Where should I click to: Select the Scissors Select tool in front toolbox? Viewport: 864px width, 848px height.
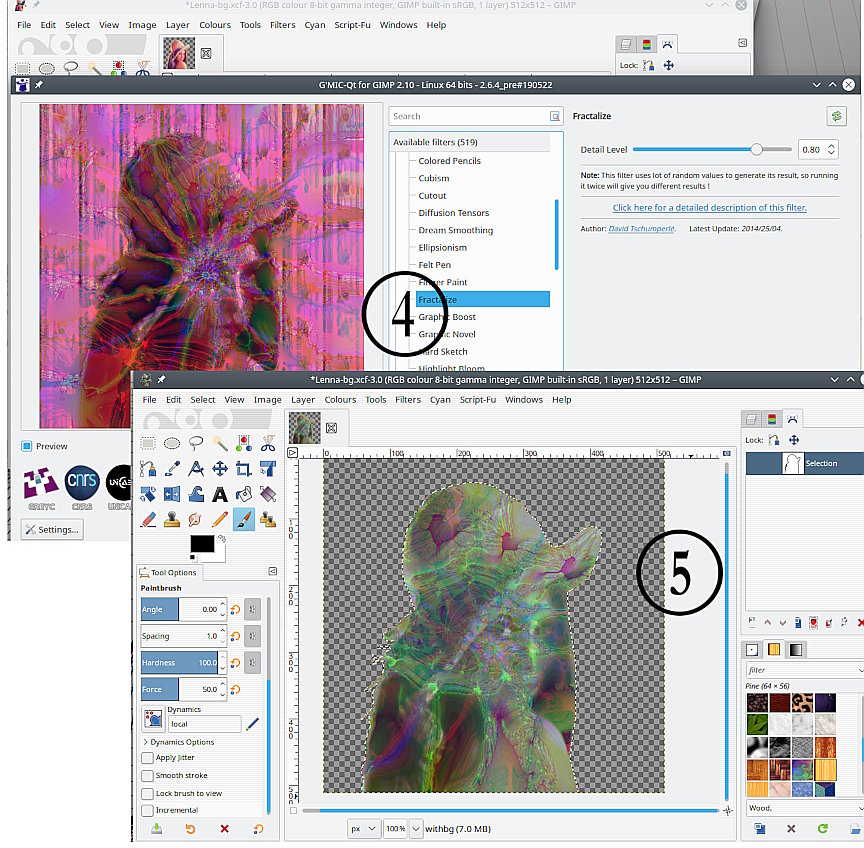pyautogui.click(x=268, y=443)
